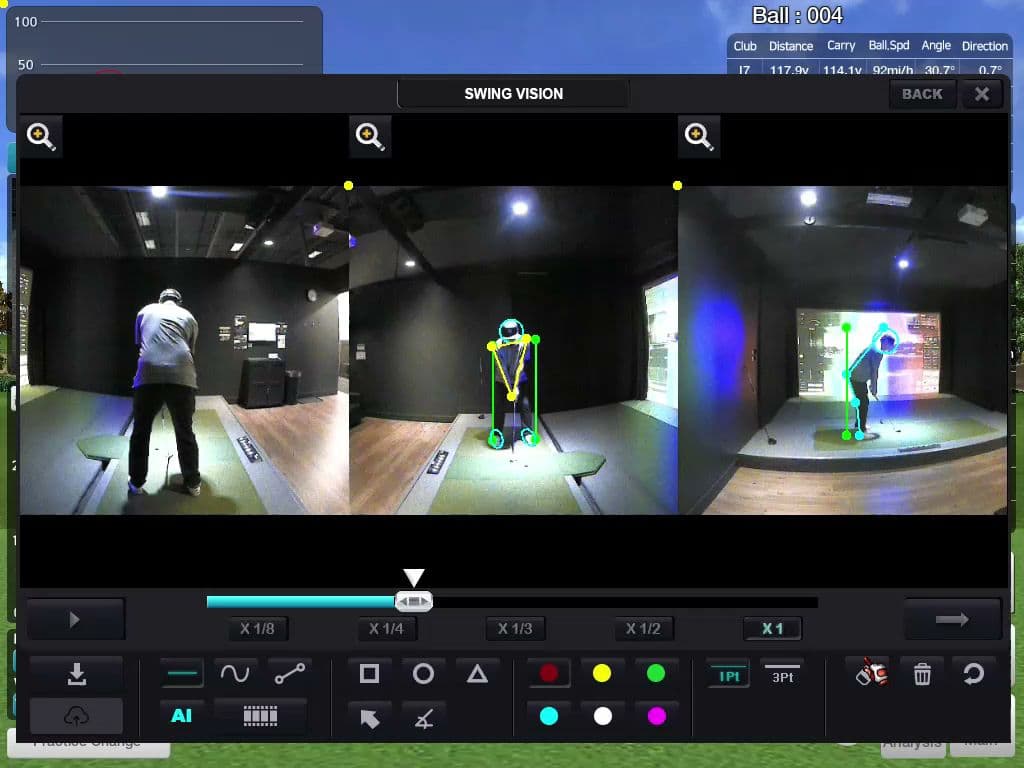Viewport: 1024px width, 768px height.
Task: Select the straight line drawing tool
Action: click(x=181, y=673)
